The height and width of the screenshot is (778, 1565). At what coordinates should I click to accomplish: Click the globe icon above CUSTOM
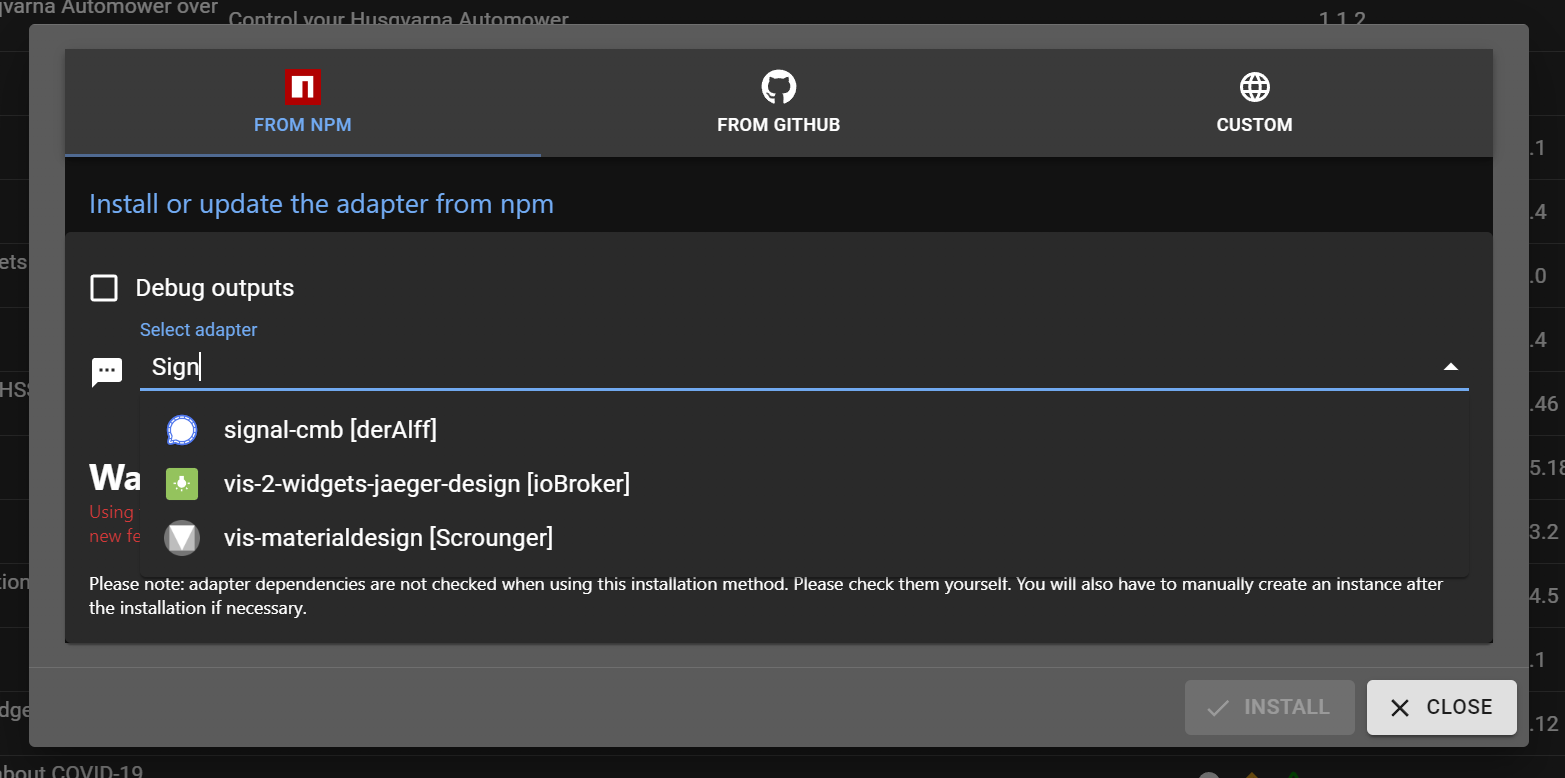pos(1255,87)
